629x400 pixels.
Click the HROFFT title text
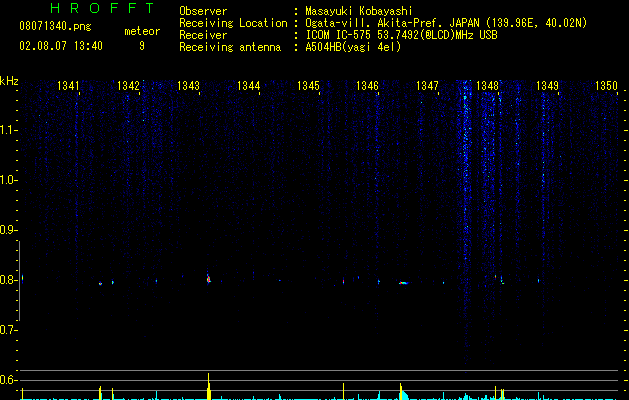103,8
